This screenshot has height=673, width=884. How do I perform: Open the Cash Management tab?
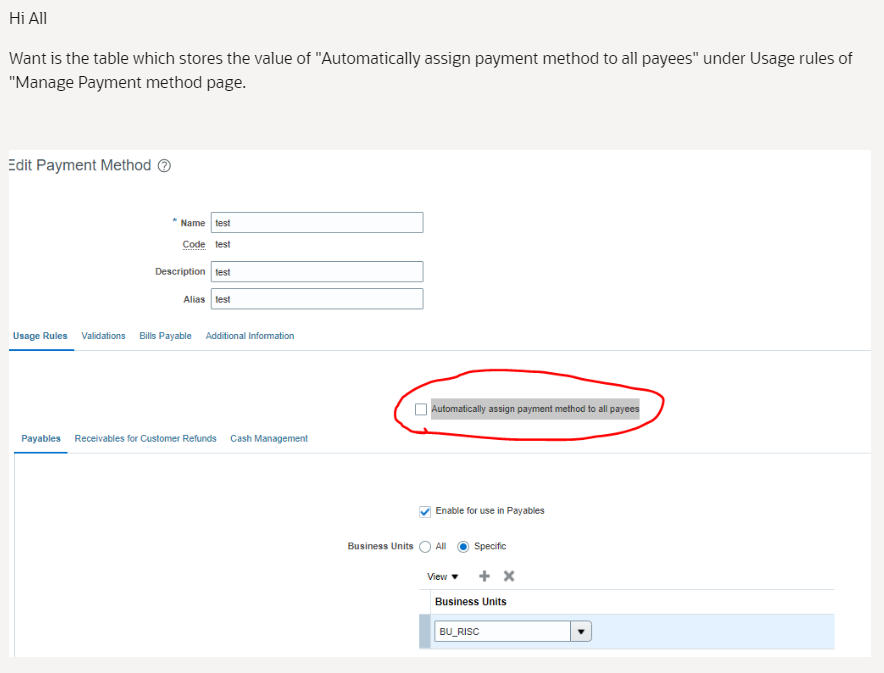[269, 438]
